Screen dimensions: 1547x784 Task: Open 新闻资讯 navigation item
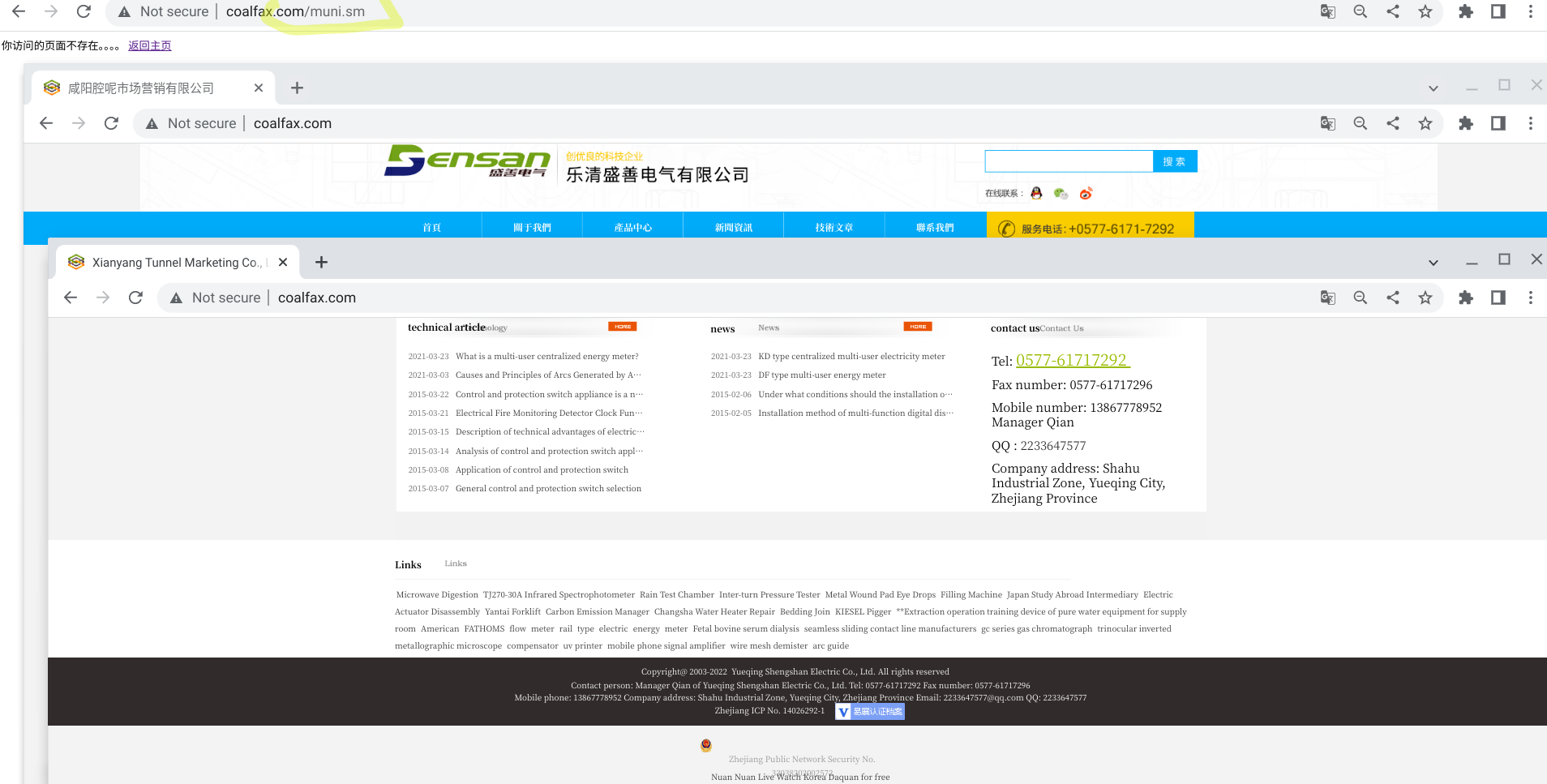[734, 228]
